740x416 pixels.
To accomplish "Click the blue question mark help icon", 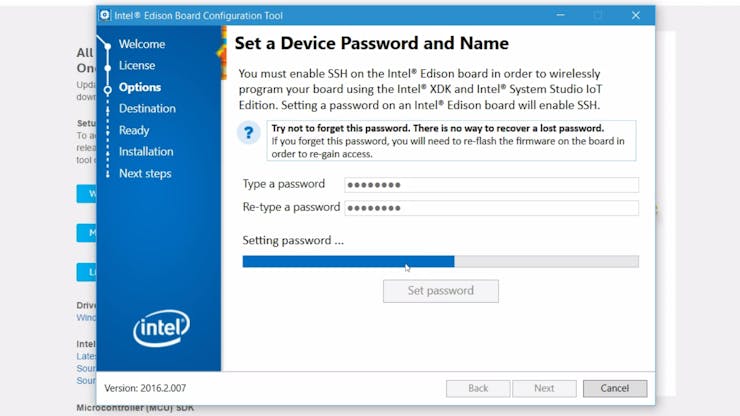I will pyautogui.click(x=248, y=133).
